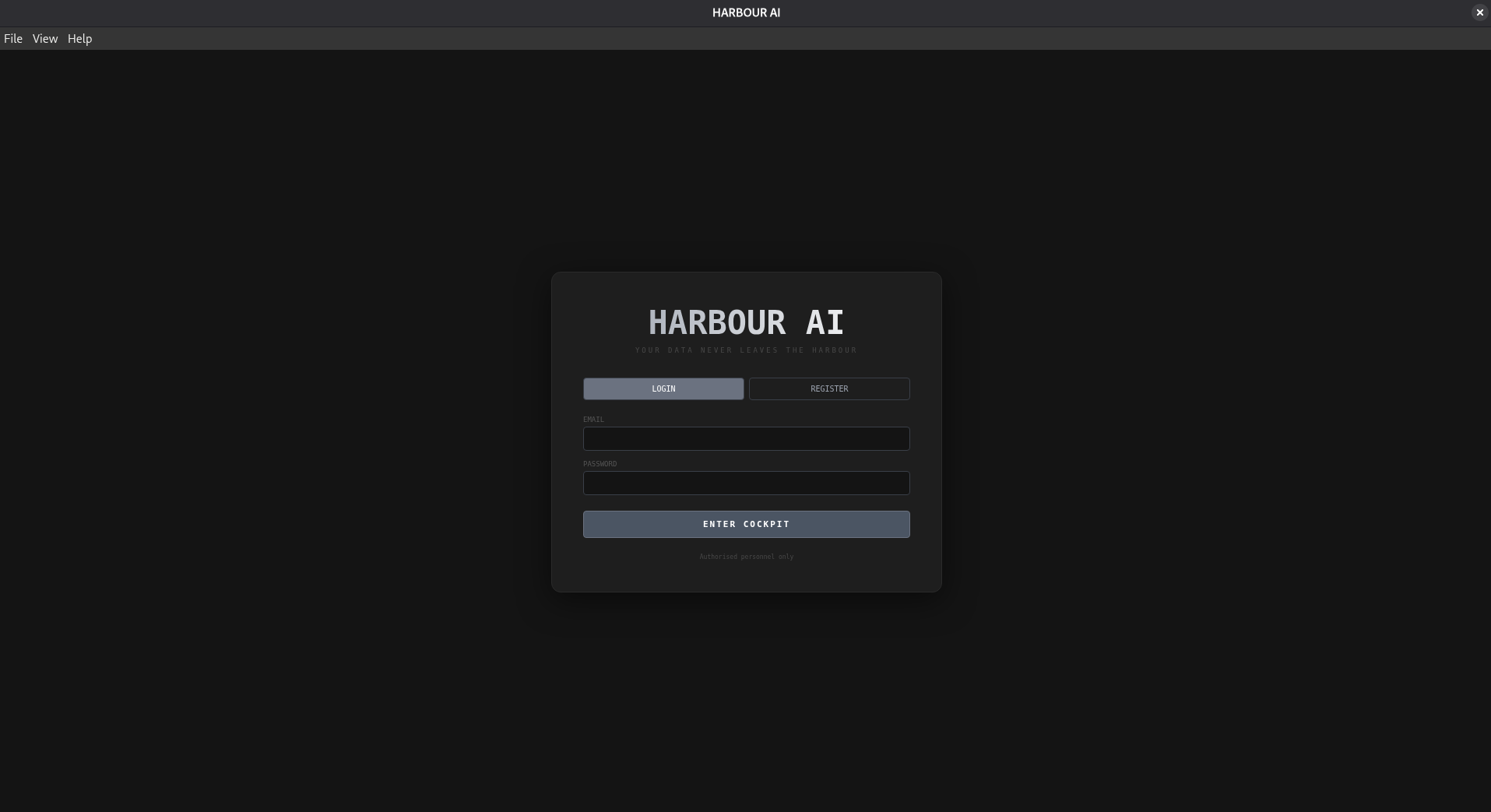Close the Harbour AI window
This screenshot has width=1491, height=812.
(x=1479, y=12)
